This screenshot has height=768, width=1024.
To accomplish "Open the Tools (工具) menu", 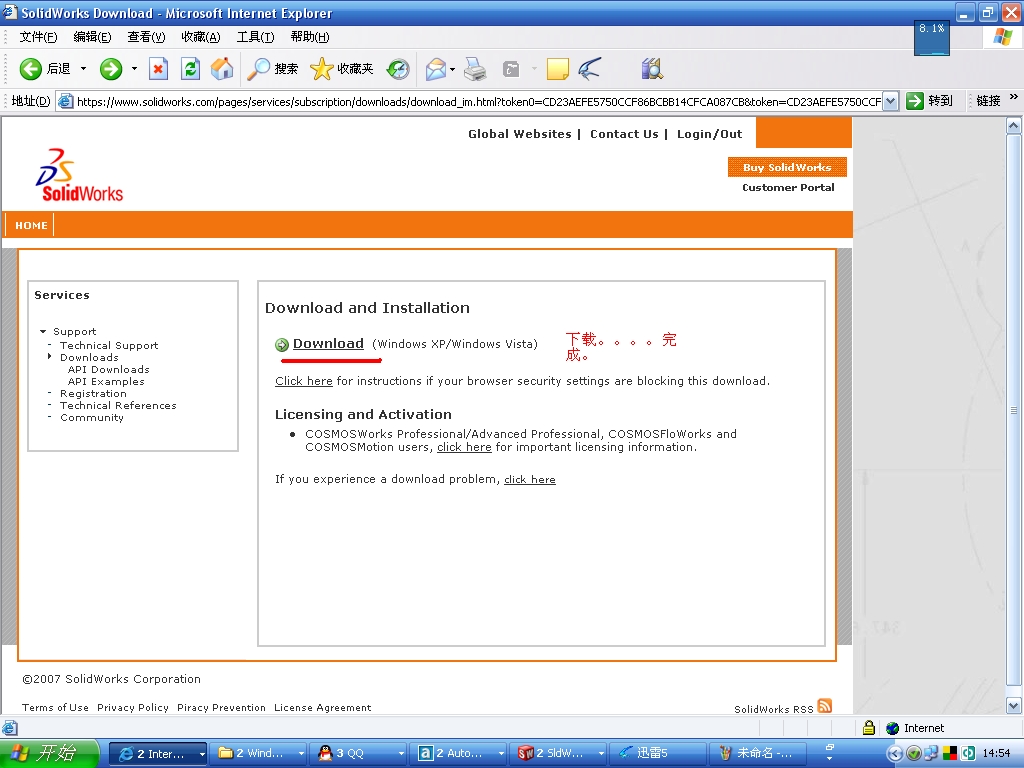I will (x=255, y=37).
